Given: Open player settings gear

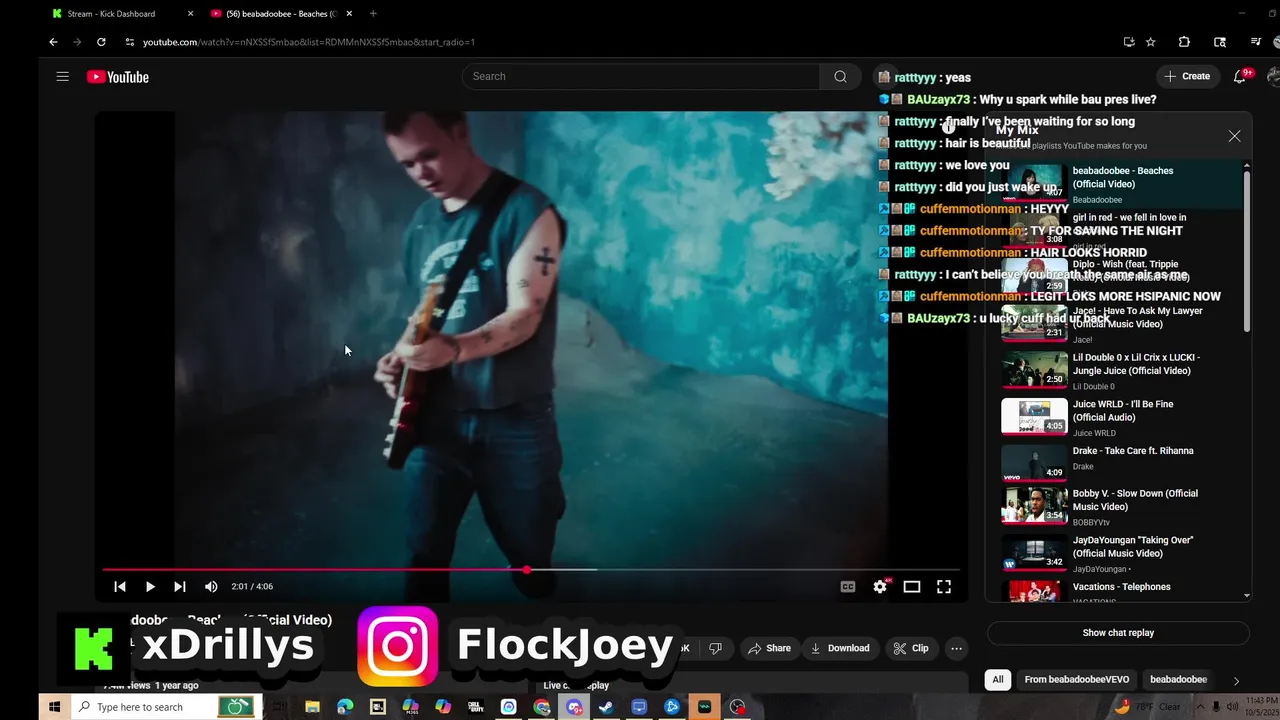Looking at the screenshot, I should (880, 587).
